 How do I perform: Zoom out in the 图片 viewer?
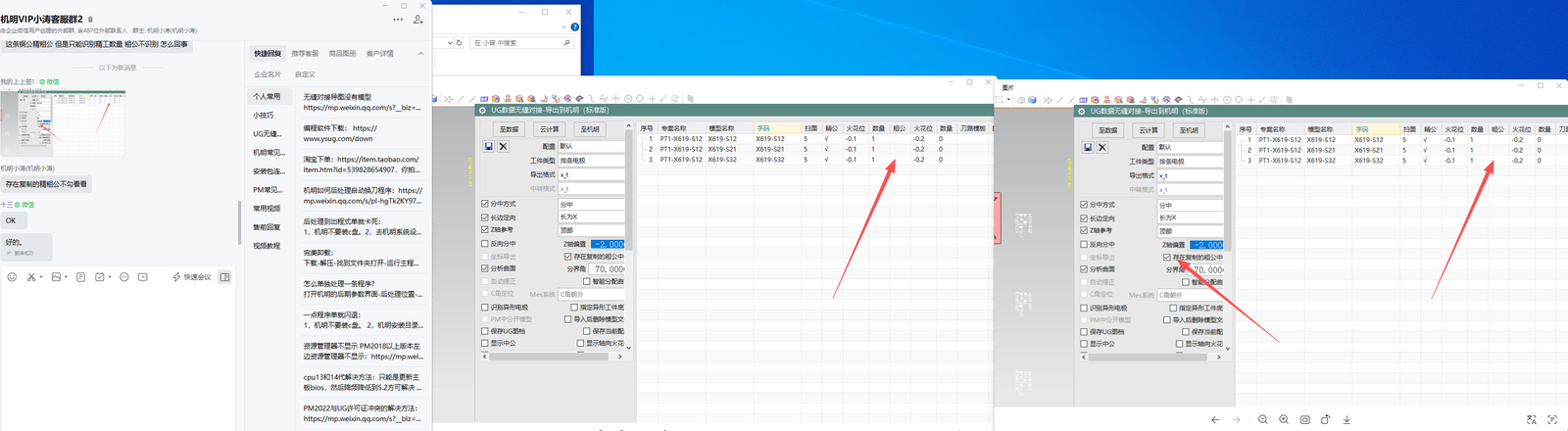coord(1263,419)
